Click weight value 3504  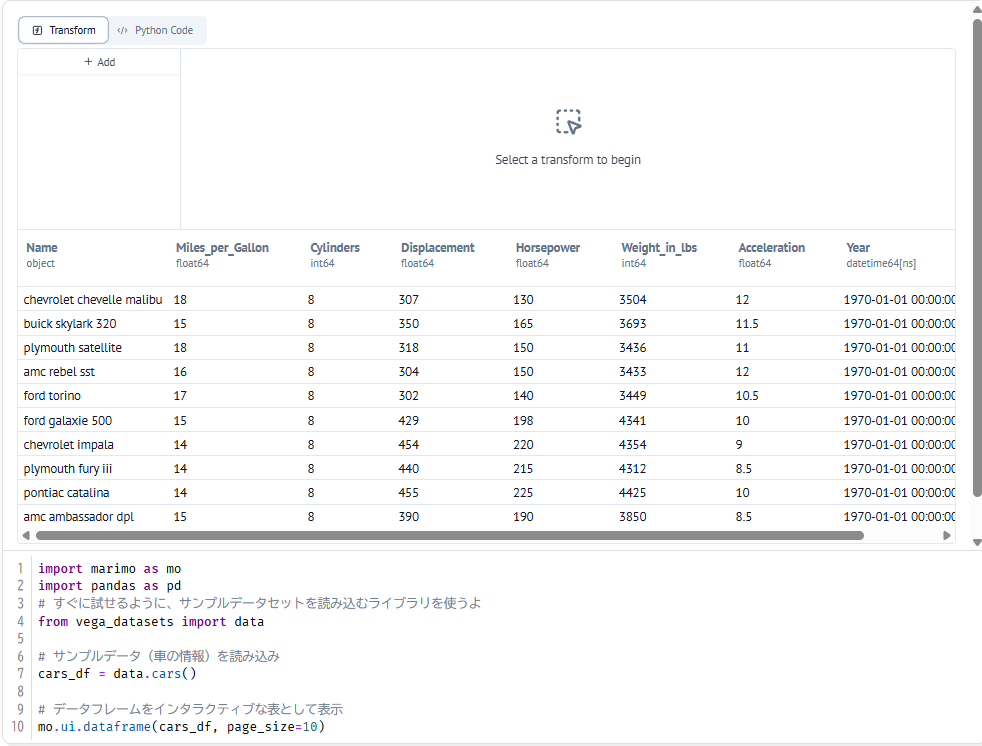click(x=633, y=299)
